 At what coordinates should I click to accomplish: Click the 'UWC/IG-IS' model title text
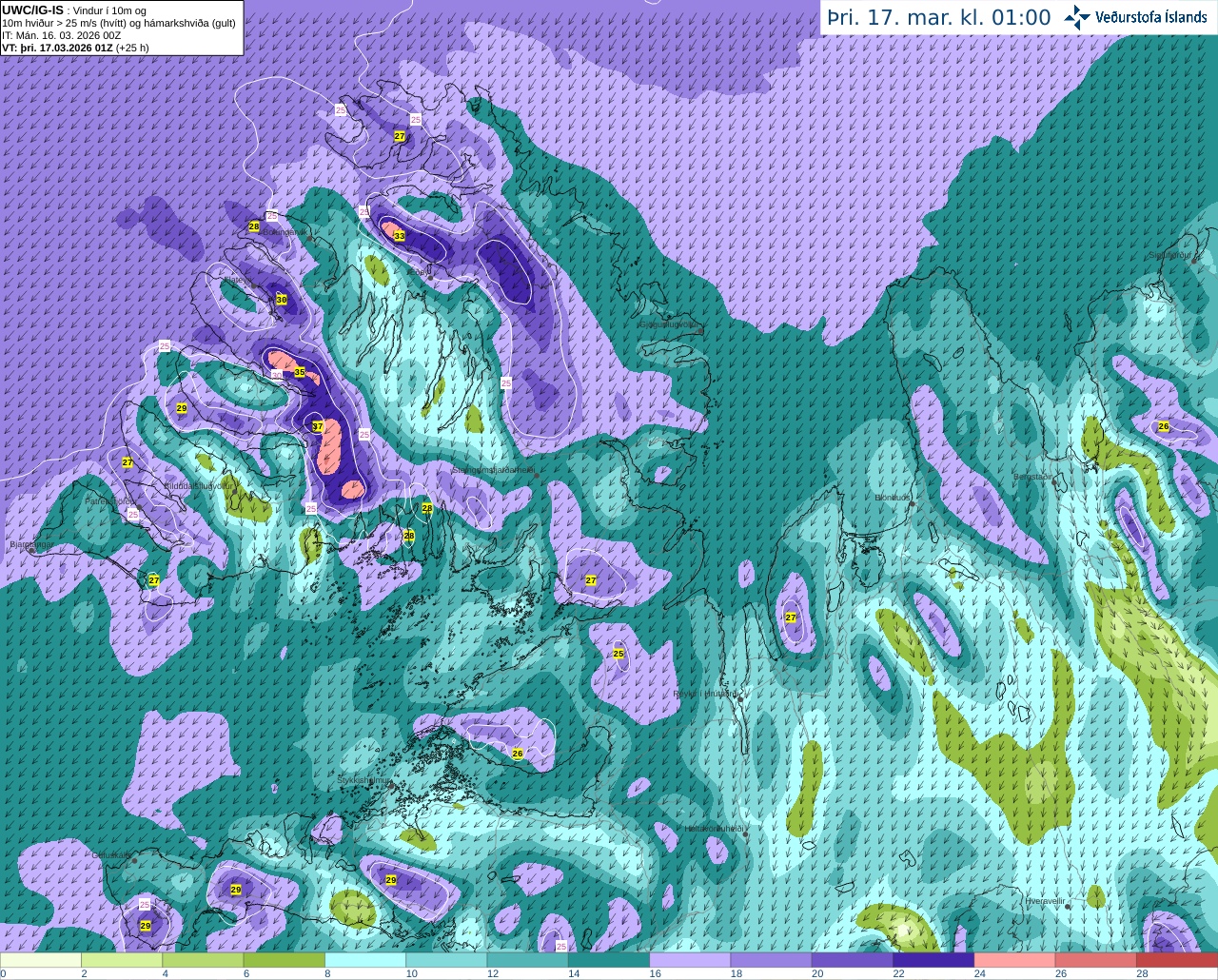[33, 10]
